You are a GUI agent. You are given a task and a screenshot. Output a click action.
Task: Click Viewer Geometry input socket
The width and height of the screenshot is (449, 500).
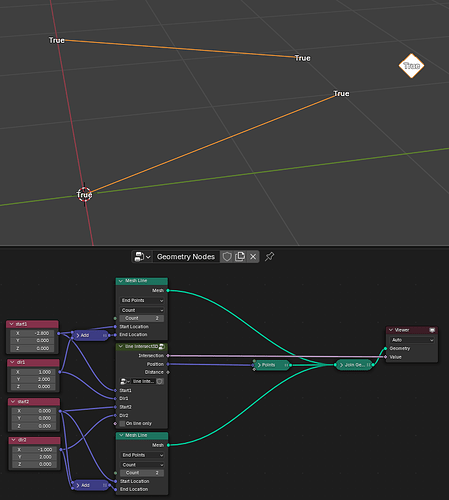[386, 348]
